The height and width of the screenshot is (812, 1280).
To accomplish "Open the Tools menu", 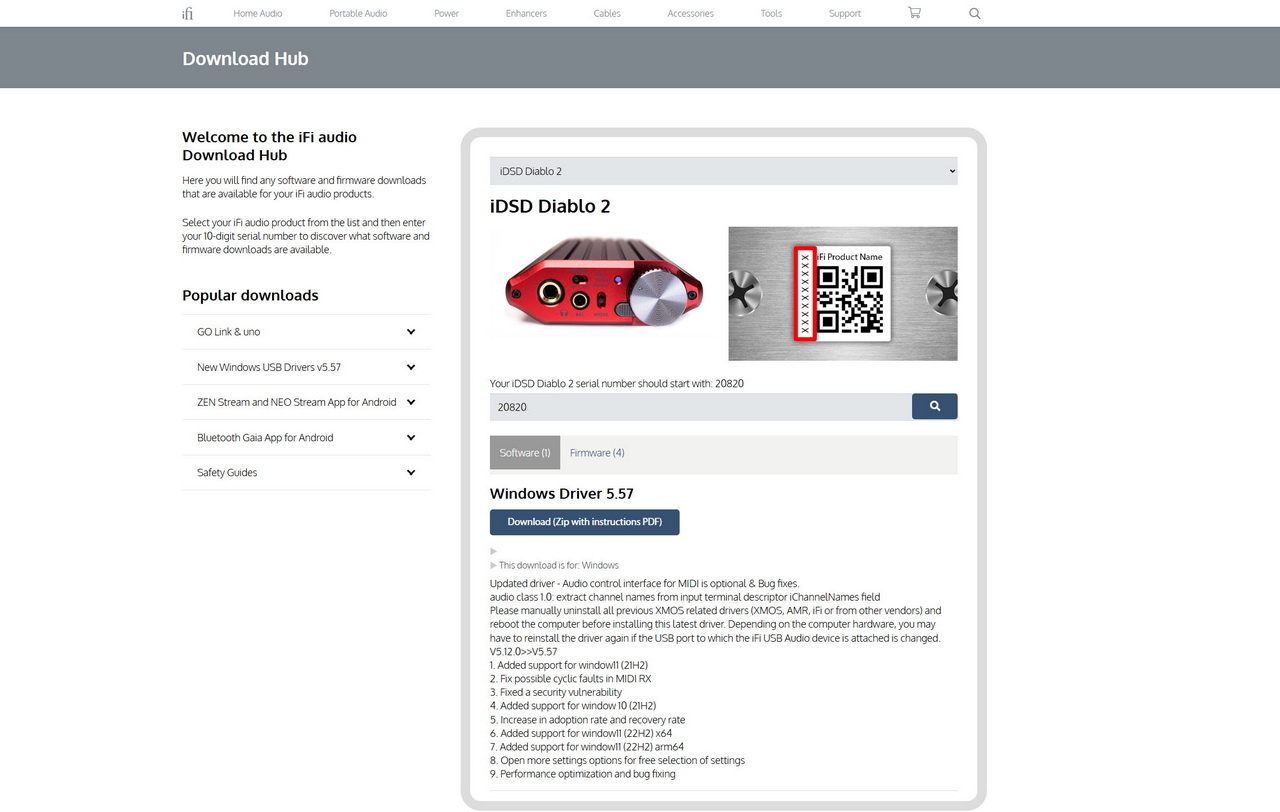I will point(771,14).
